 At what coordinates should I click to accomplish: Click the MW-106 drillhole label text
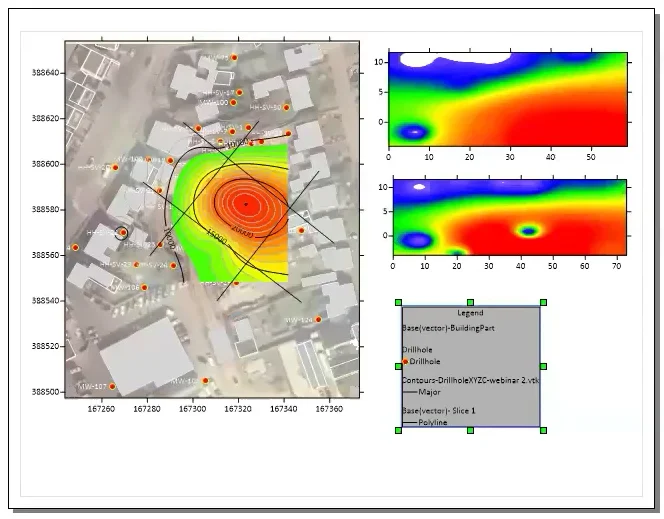tap(125, 287)
